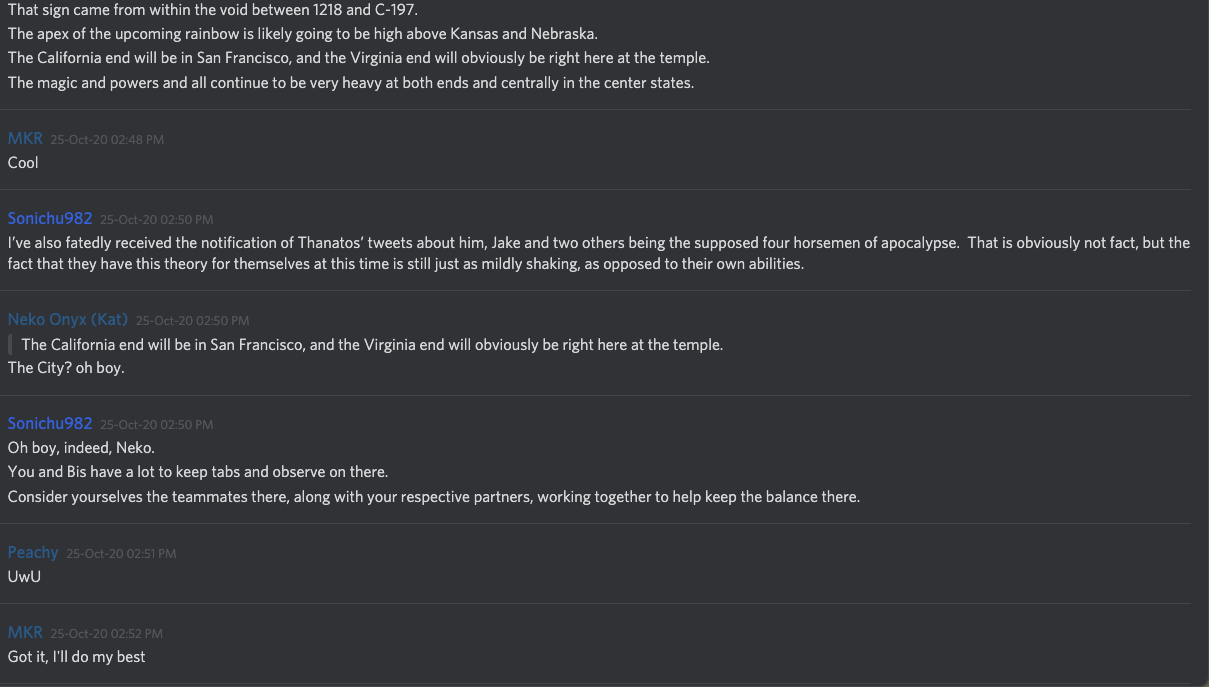Click the 02:51 PM timestamp beside Peachy
This screenshot has height=687, width=1209.
(x=121, y=553)
